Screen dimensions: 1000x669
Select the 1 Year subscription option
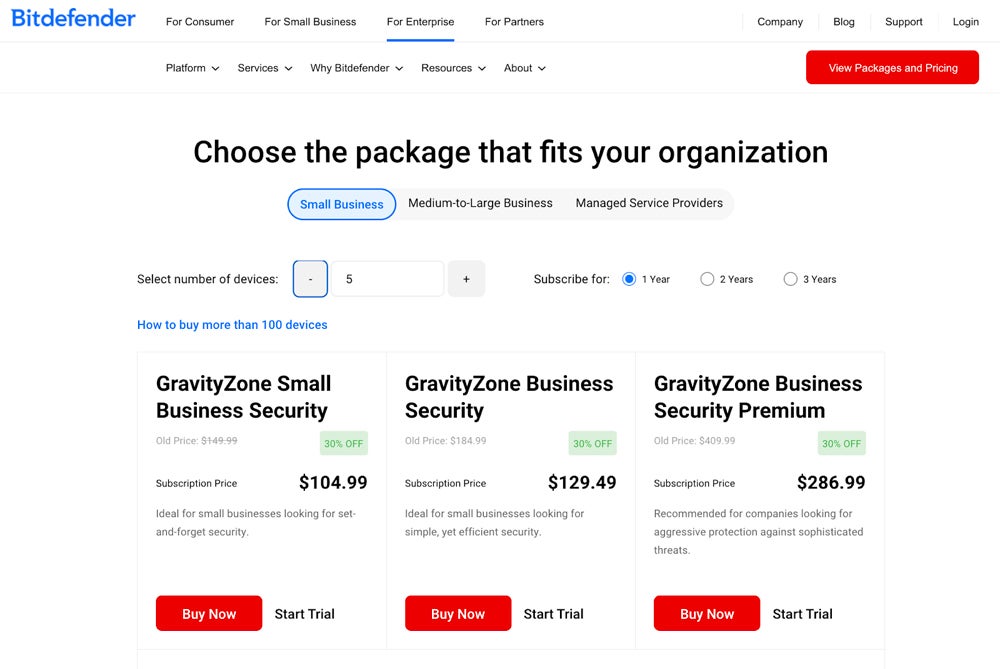coord(629,279)
